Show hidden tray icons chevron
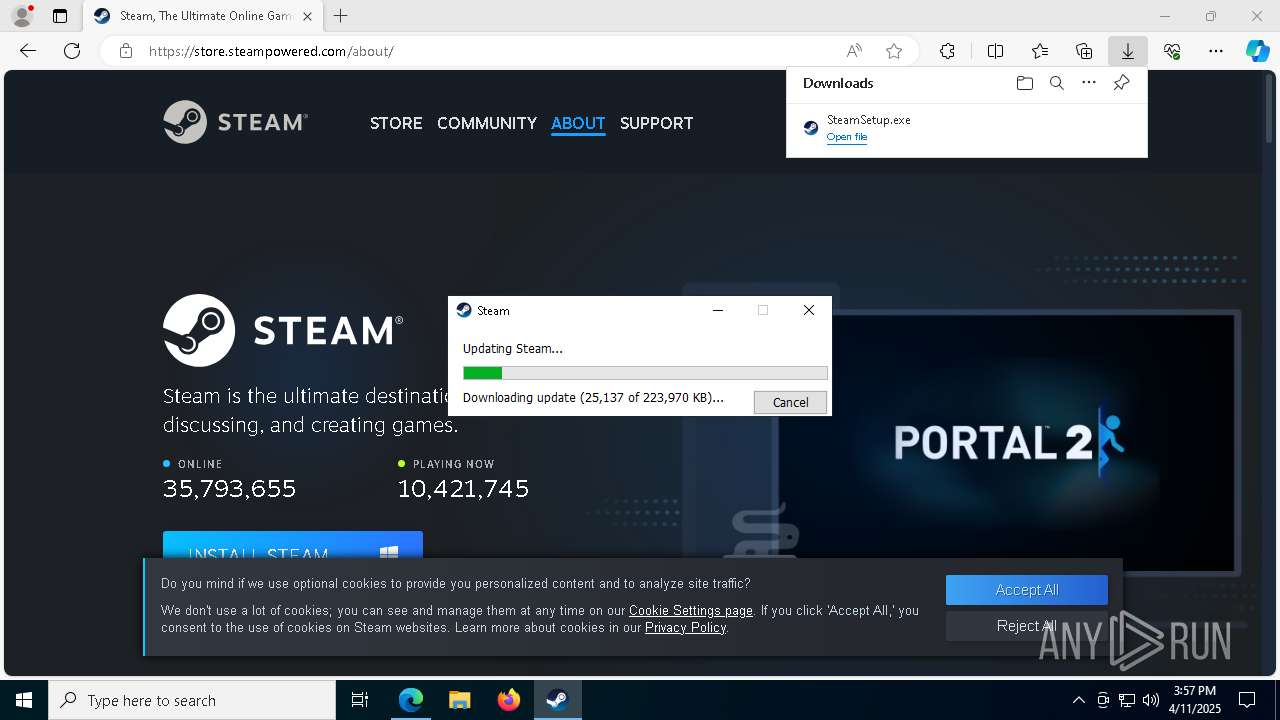The height and width of the screenshot is (720, 1280). (1078, 700)
